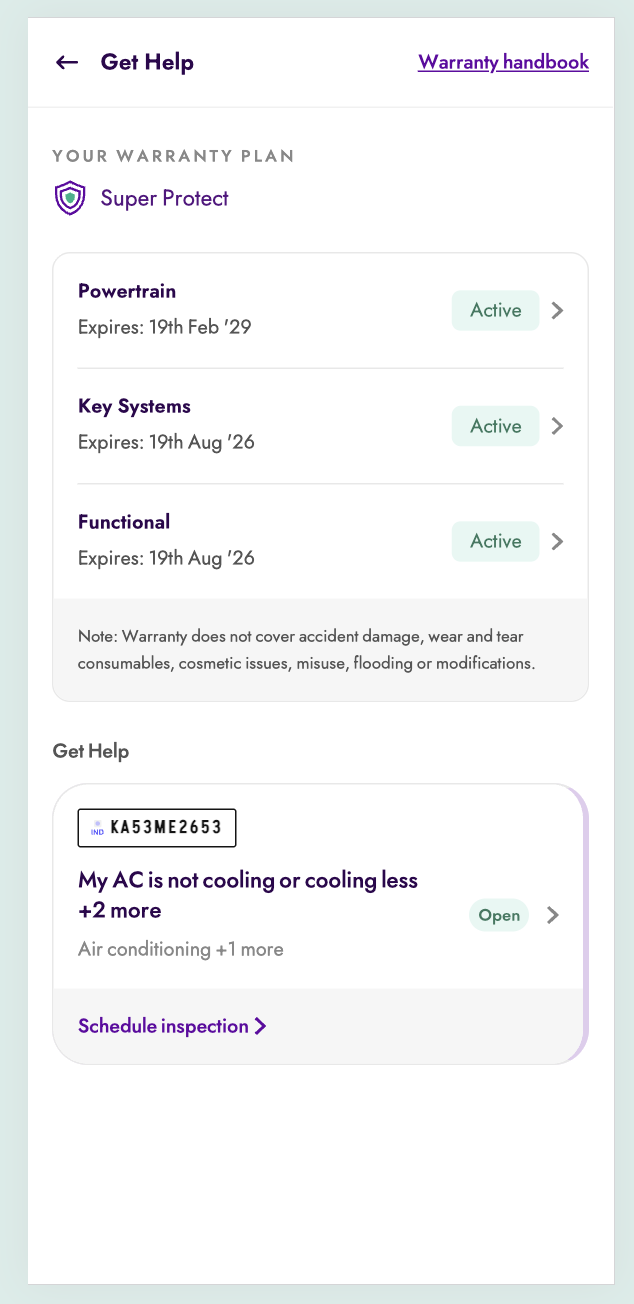The height and width of the screenshot is (1304, 634).
Task: Open the Functional warranty row
Action: tap(320, 541)
